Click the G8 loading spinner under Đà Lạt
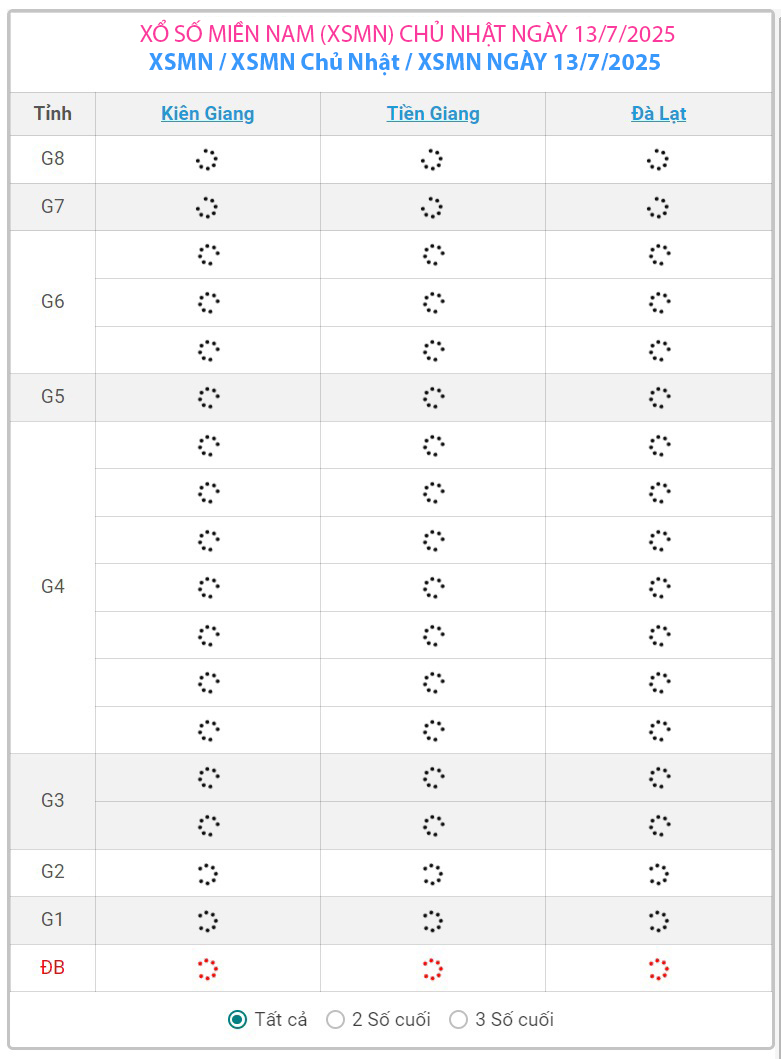781x1059 pixels. point(658,160)
